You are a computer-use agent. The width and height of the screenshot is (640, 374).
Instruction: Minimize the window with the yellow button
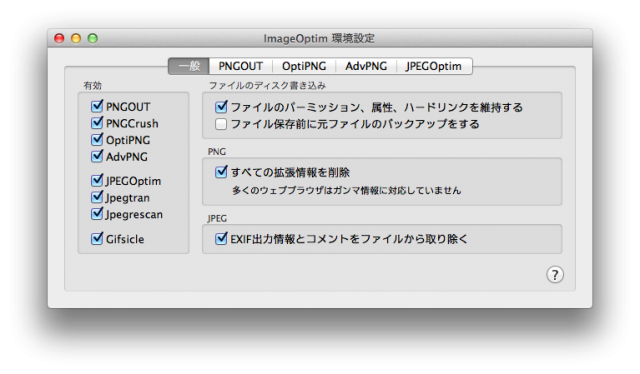[76, 38]
